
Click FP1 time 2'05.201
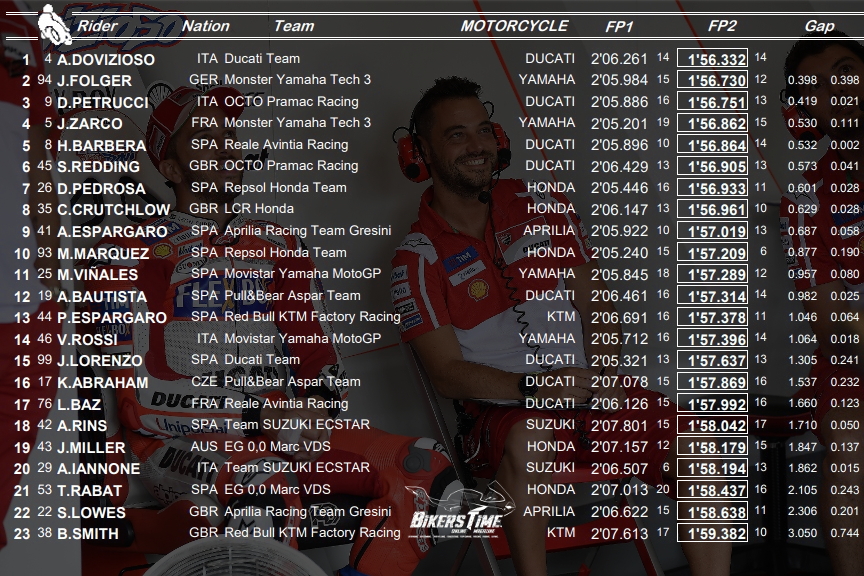[619, 123]
